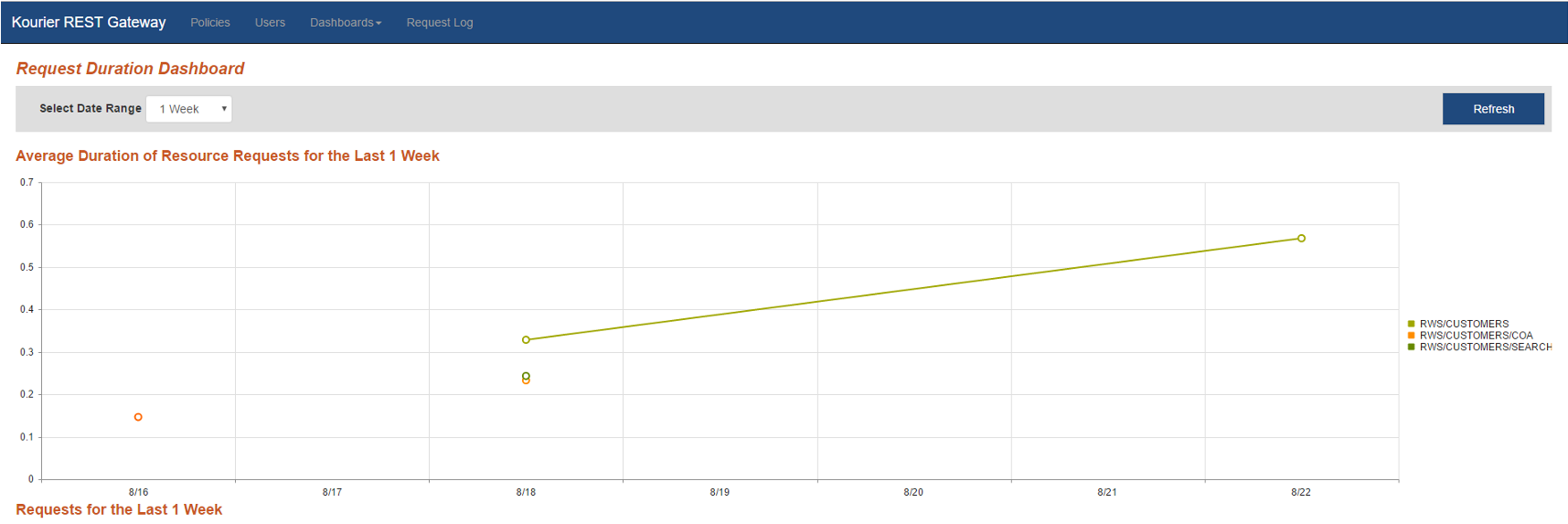
Task: Click the RWS/CUSTOMERS/COA legend color swatch
Action: pos(1412,336)
